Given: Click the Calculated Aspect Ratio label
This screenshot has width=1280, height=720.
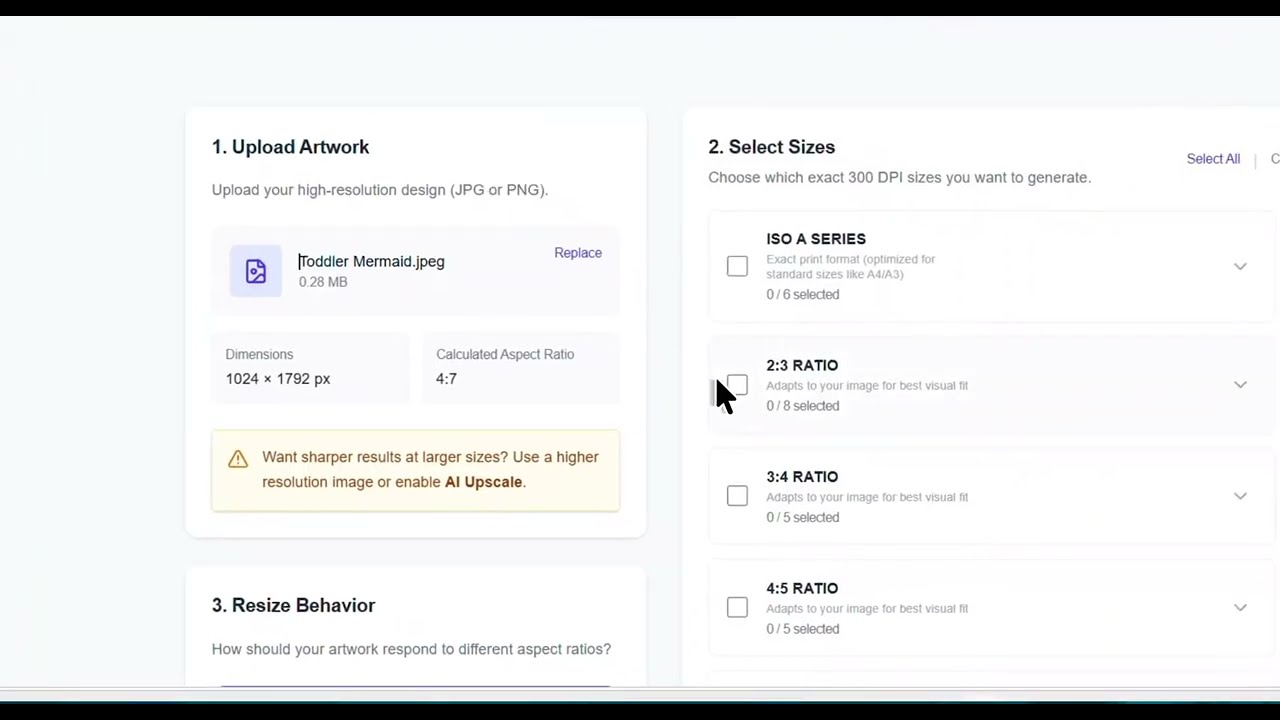Looking at the screenshot, I should coord(505,354).
